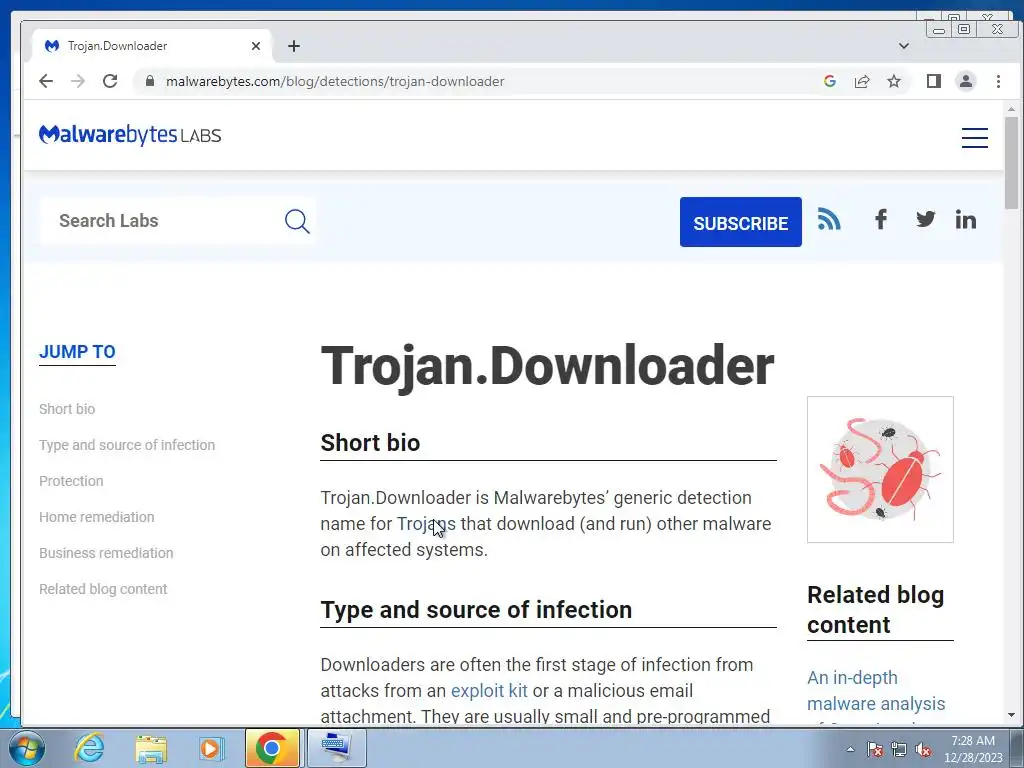Open the on-screen keyboard taskbar app
Screen dimensions: 1024x768
point(335,748)
